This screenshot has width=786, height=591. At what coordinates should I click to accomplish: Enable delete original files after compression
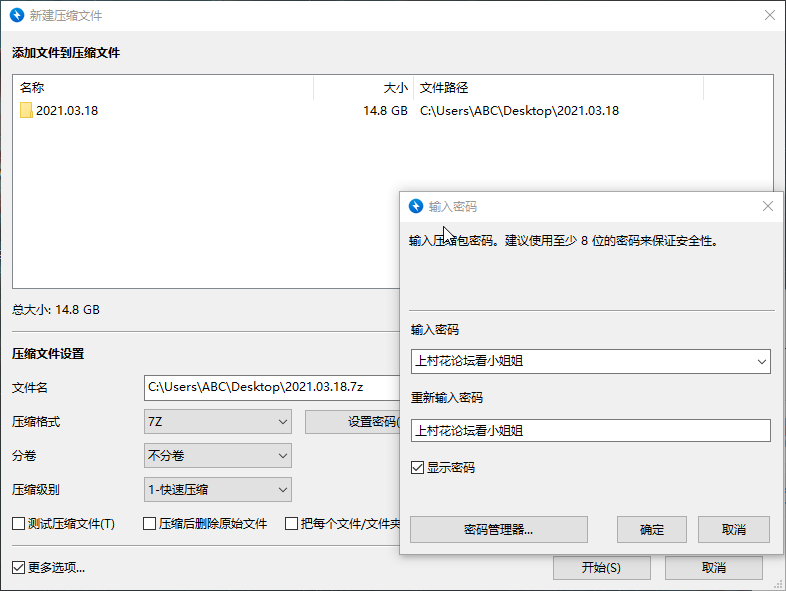point(150,523)
